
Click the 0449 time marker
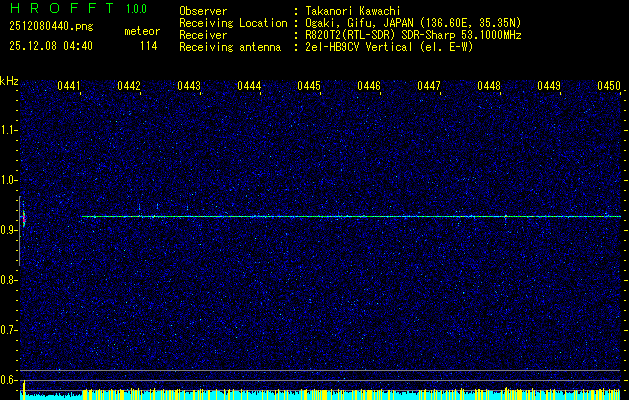(x=548, y=86)
